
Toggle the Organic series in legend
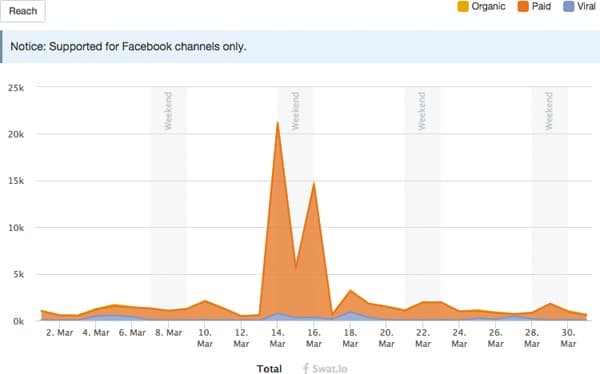tap(481, 7)
